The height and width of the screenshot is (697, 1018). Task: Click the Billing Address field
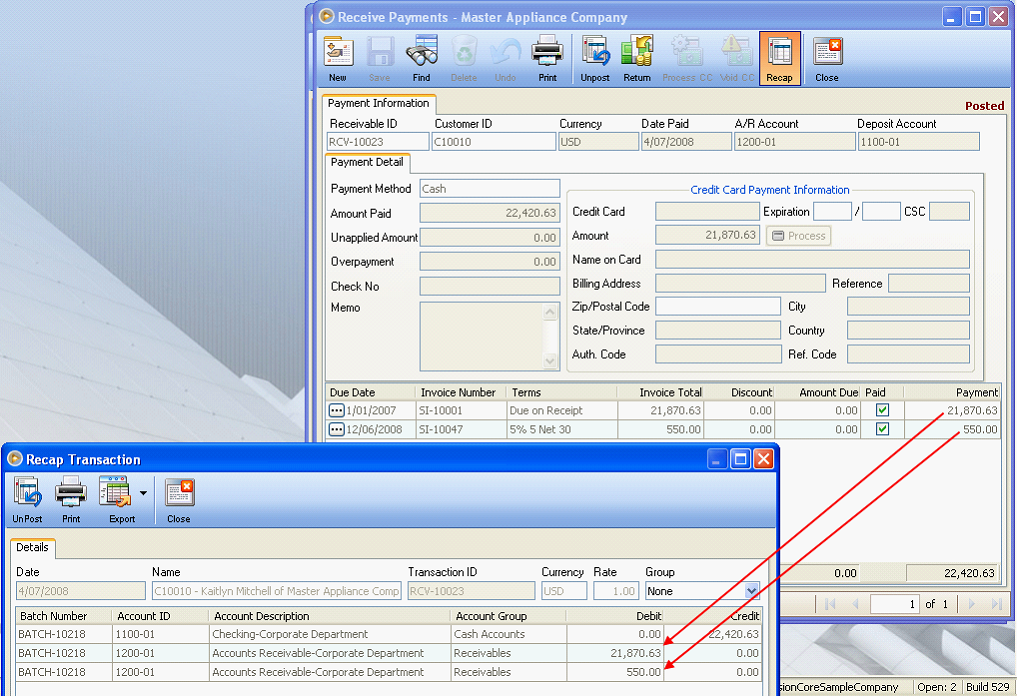740,284
